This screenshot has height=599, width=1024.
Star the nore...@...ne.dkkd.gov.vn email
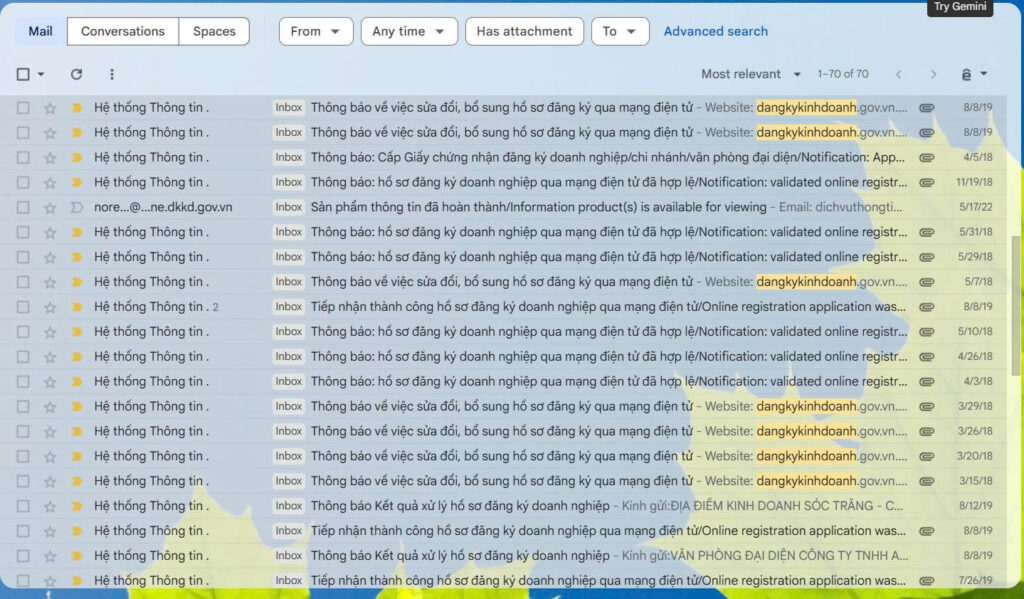click(x=50, y=207)
